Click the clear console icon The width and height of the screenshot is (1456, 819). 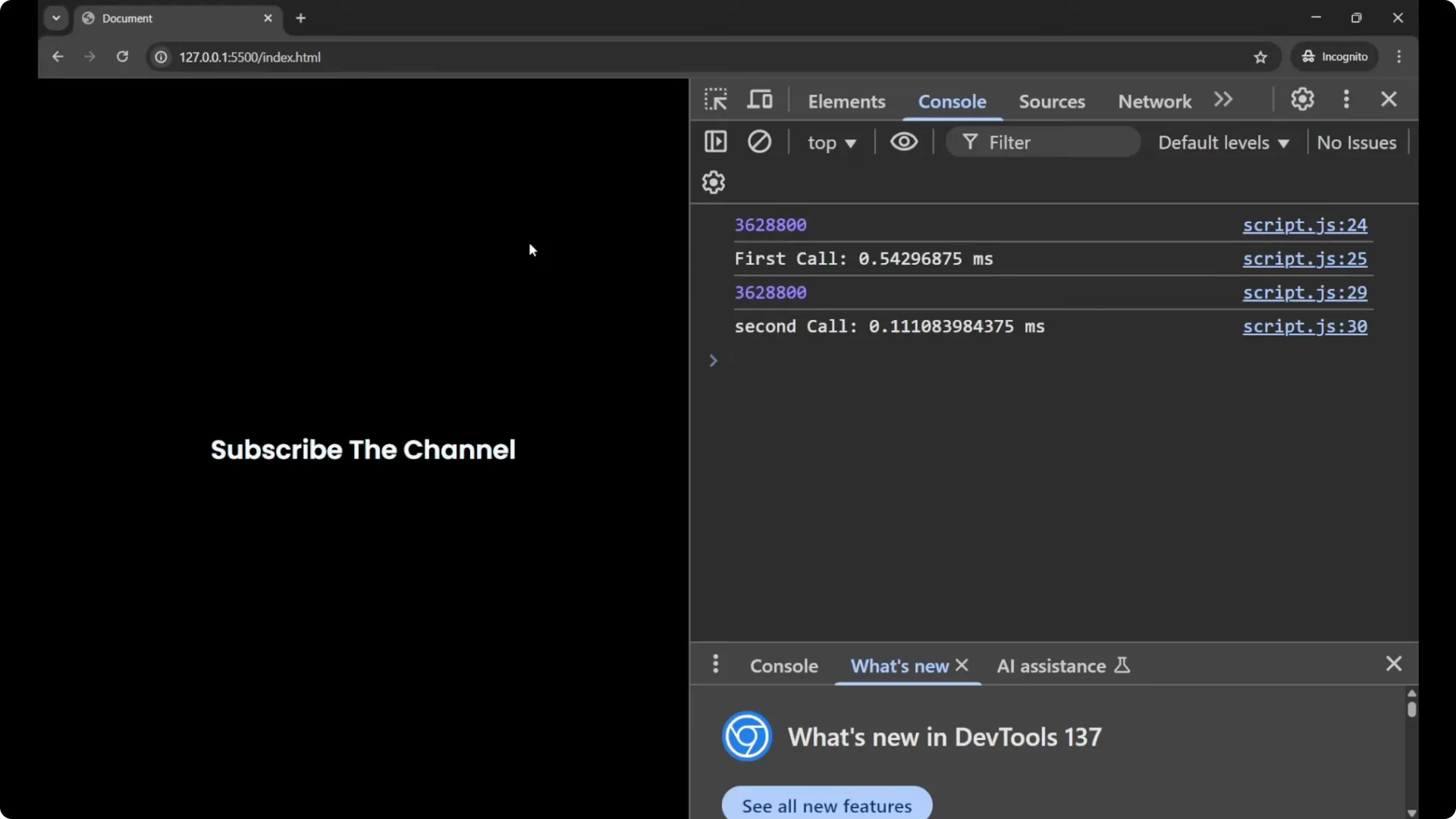point(759,142)
